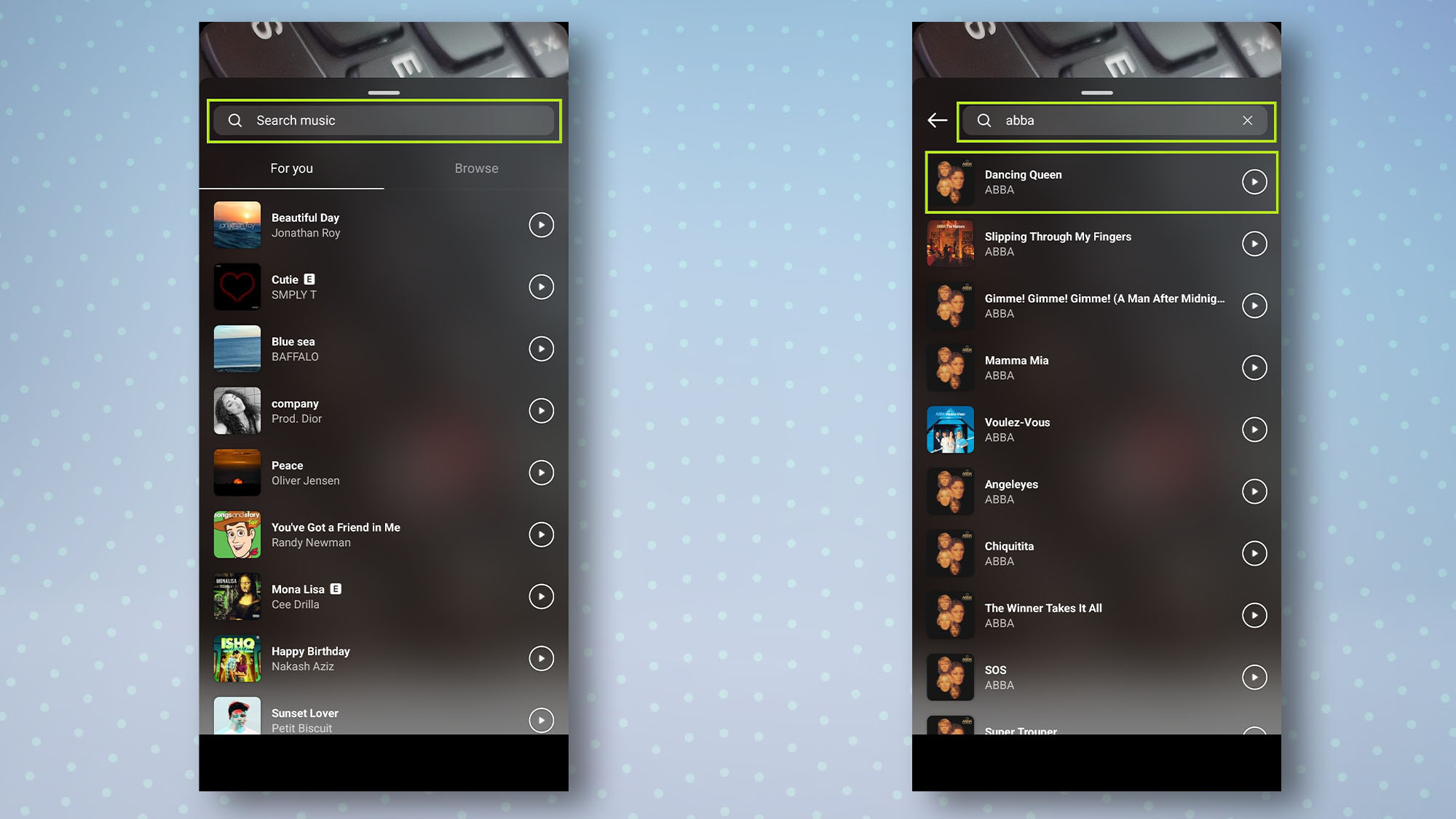
Task: Select the Dancing Queen song result
Action: 1099,181
